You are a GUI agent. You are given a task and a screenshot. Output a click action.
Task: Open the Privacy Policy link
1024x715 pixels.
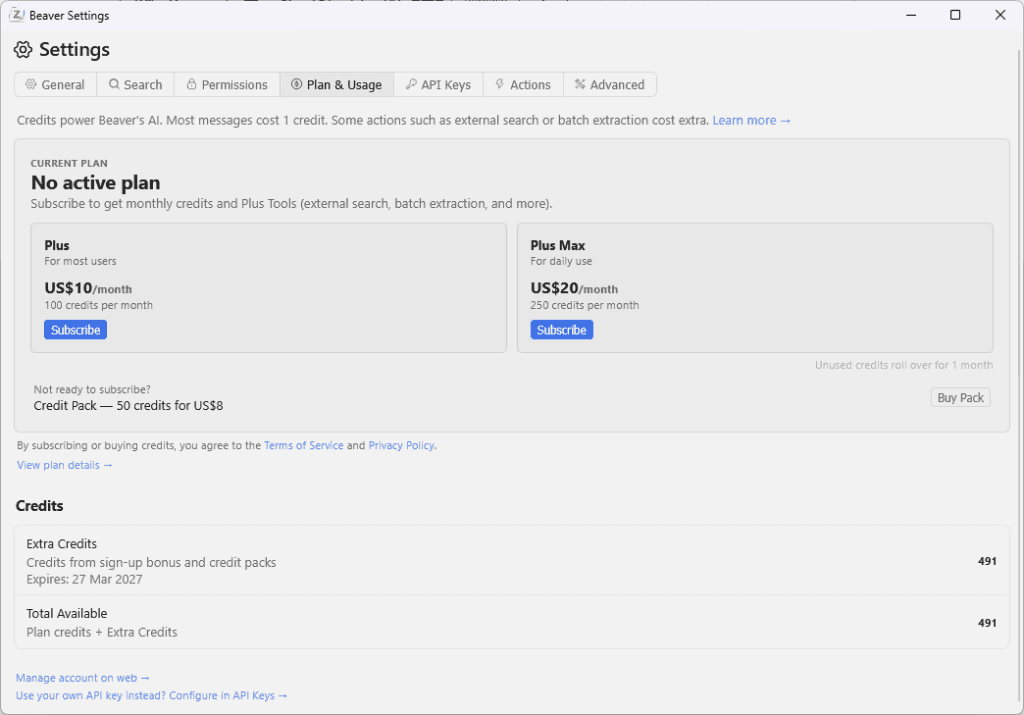click(x=401, y=446)
